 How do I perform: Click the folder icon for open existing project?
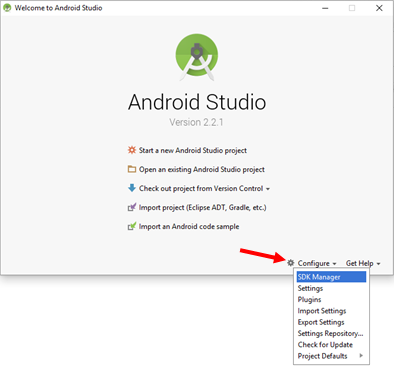click(132, 169)
